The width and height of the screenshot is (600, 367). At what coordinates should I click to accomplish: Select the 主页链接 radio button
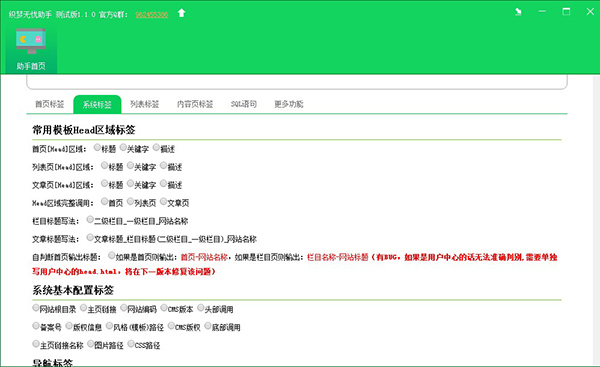(x=83, y=308)
